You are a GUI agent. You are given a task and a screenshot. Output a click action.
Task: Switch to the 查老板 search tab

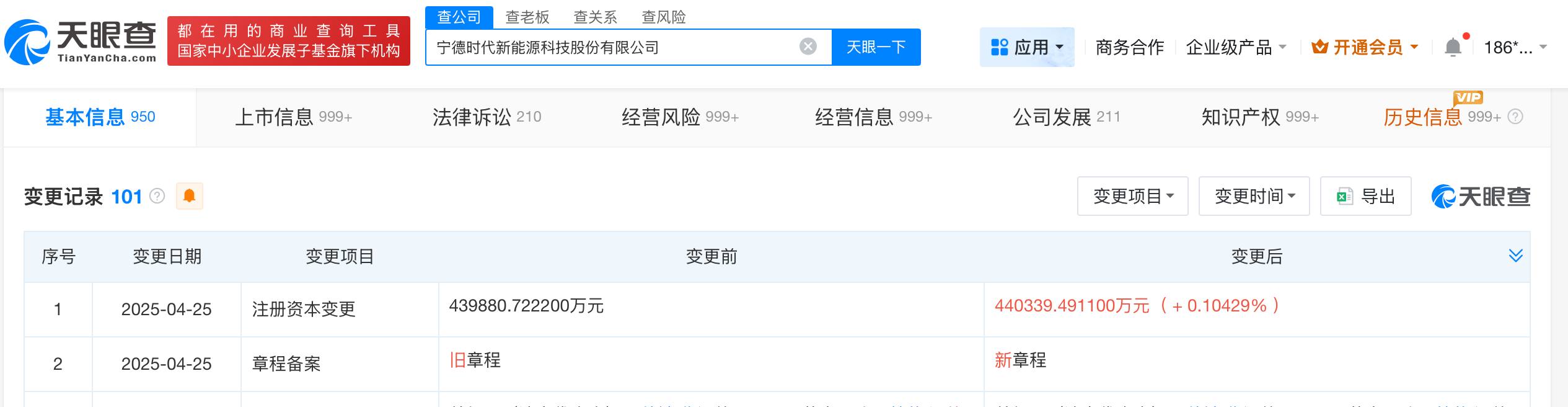527,17
